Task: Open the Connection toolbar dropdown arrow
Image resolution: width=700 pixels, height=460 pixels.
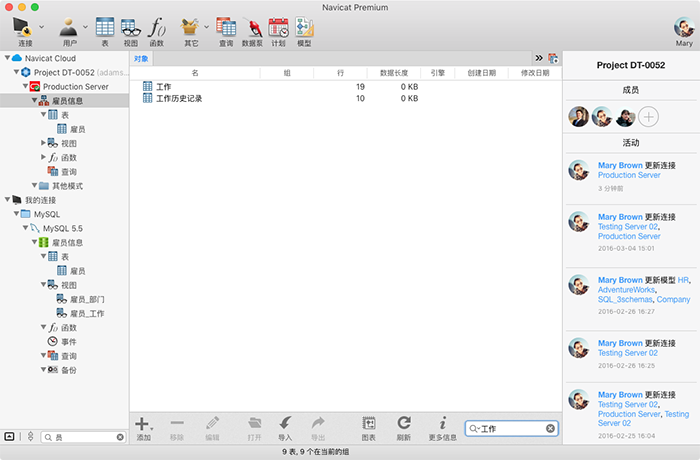Action: [42, 27]
